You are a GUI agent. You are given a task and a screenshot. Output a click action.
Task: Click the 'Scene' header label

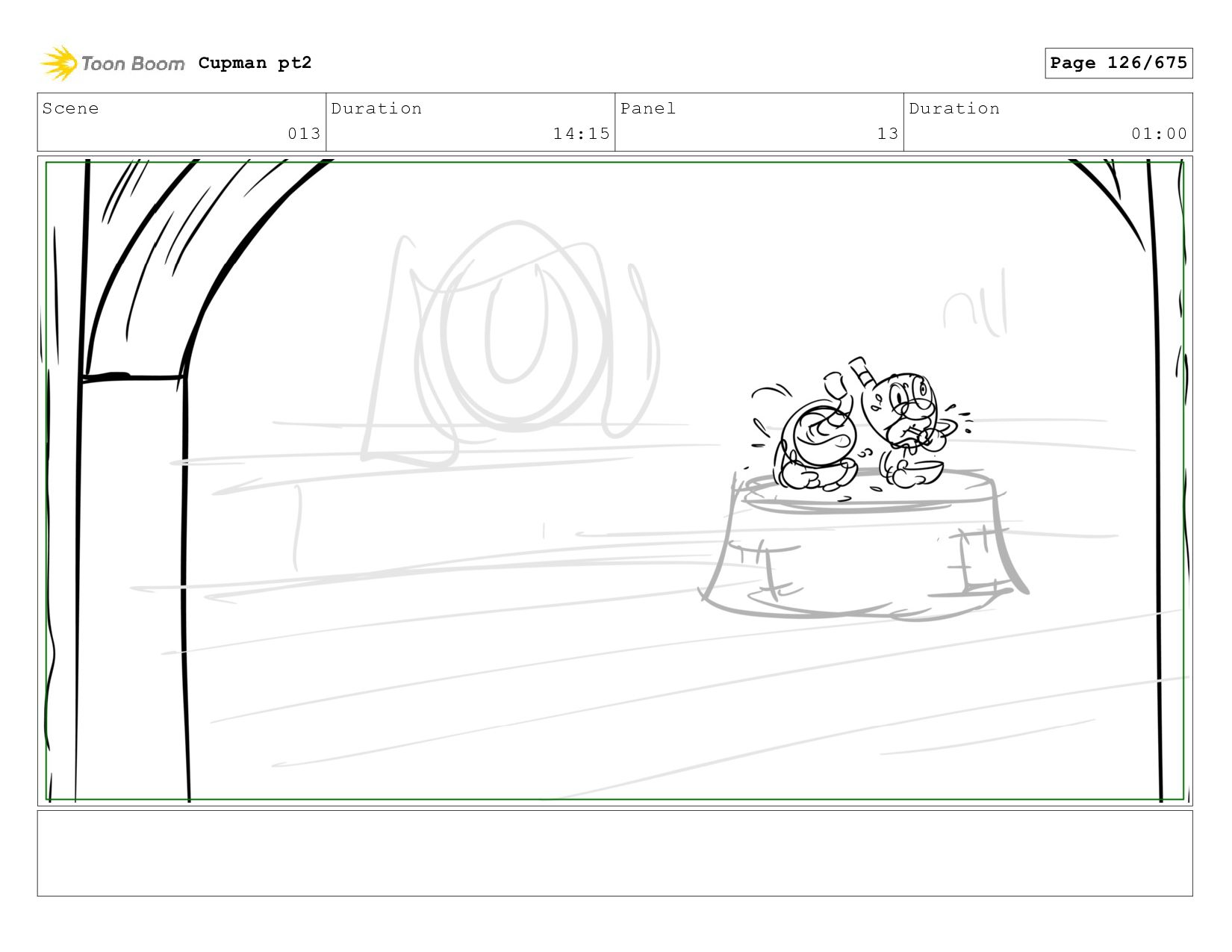70,108
